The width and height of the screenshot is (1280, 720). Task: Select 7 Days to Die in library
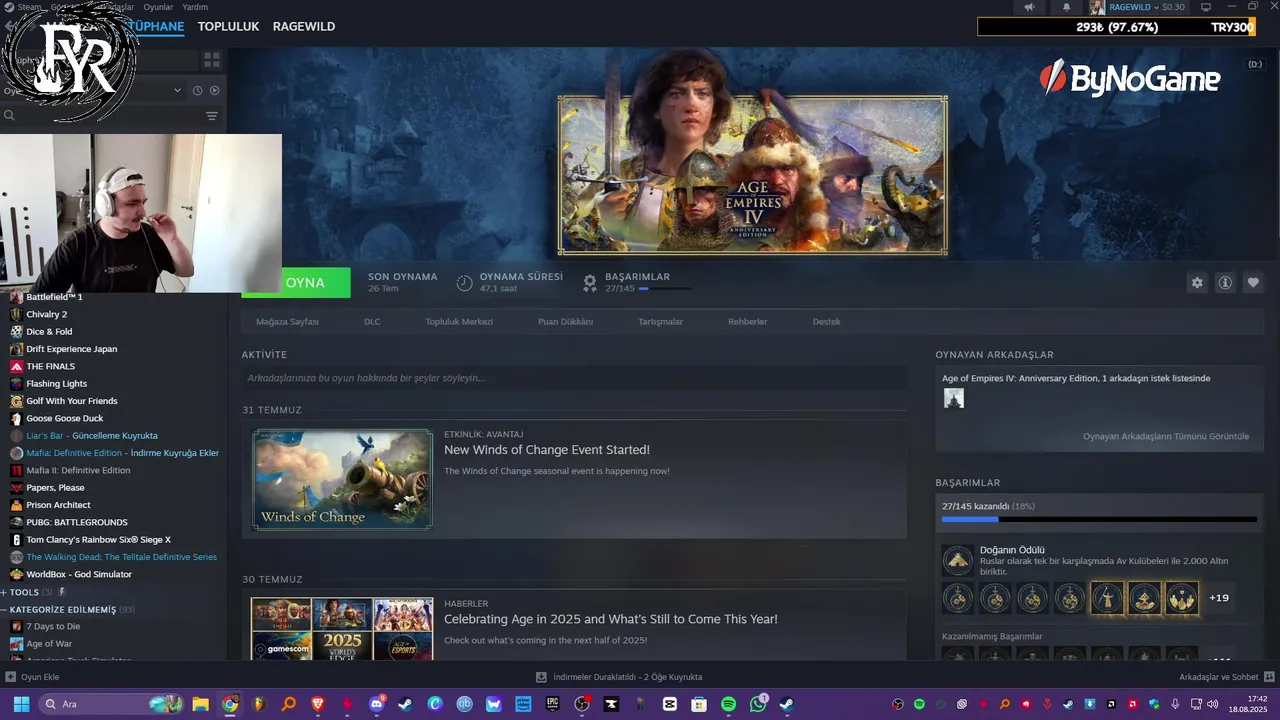(x=53, y=626)
